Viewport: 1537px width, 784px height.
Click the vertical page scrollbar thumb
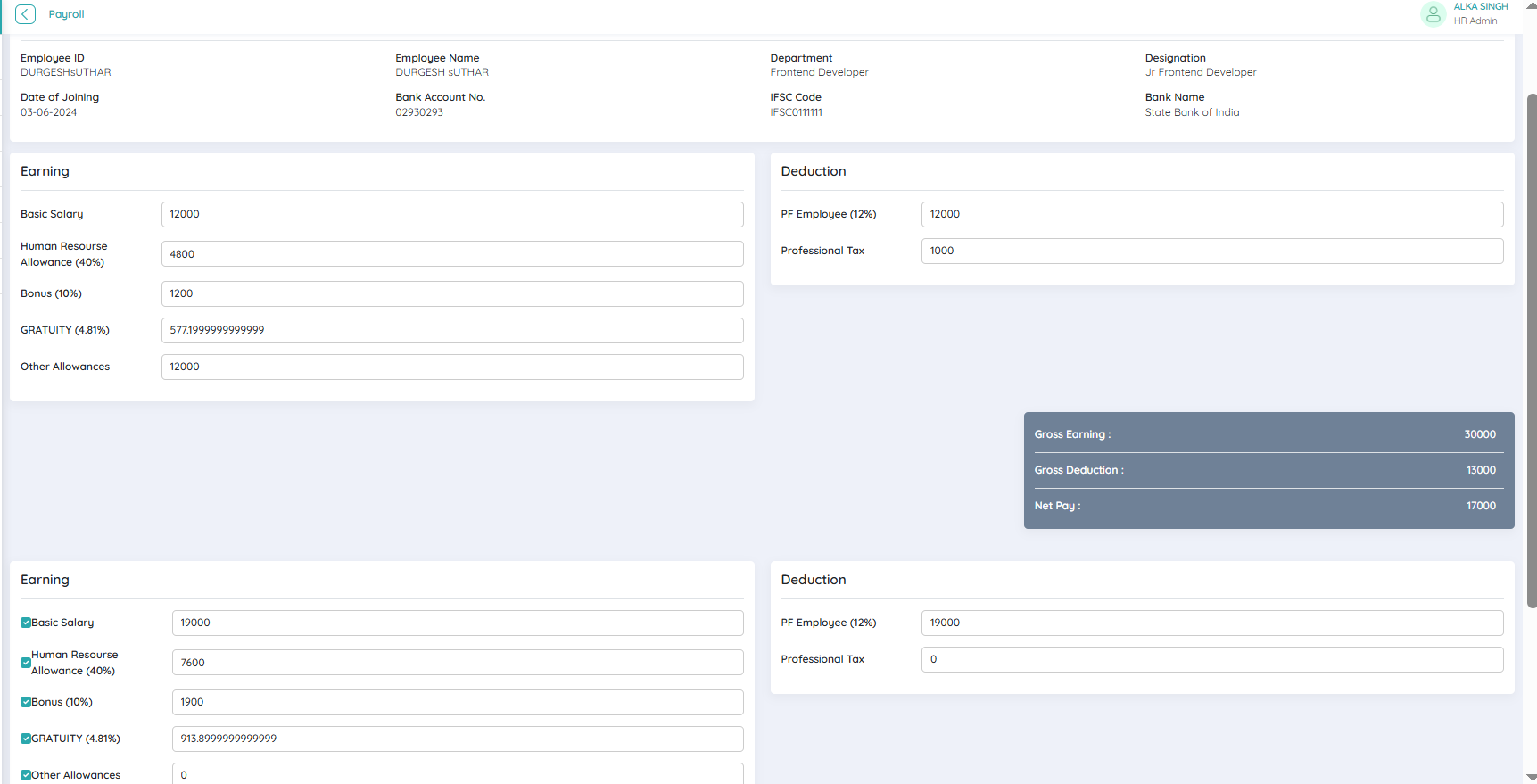pyautogui.click(x=1531, y=348)
